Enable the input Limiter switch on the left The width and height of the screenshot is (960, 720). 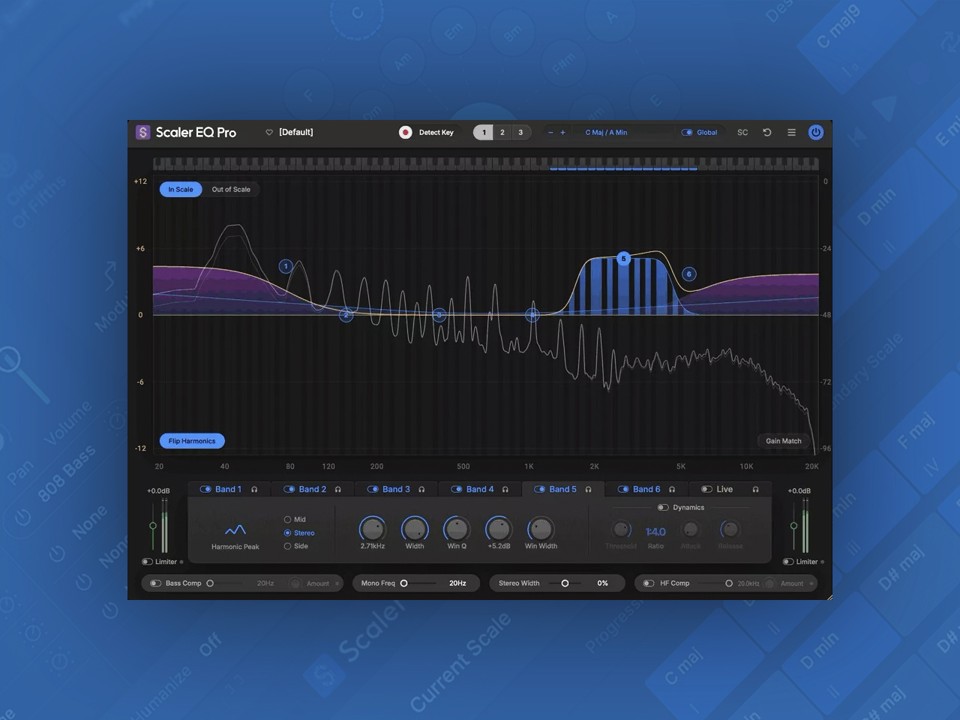(x=147, y=561)
